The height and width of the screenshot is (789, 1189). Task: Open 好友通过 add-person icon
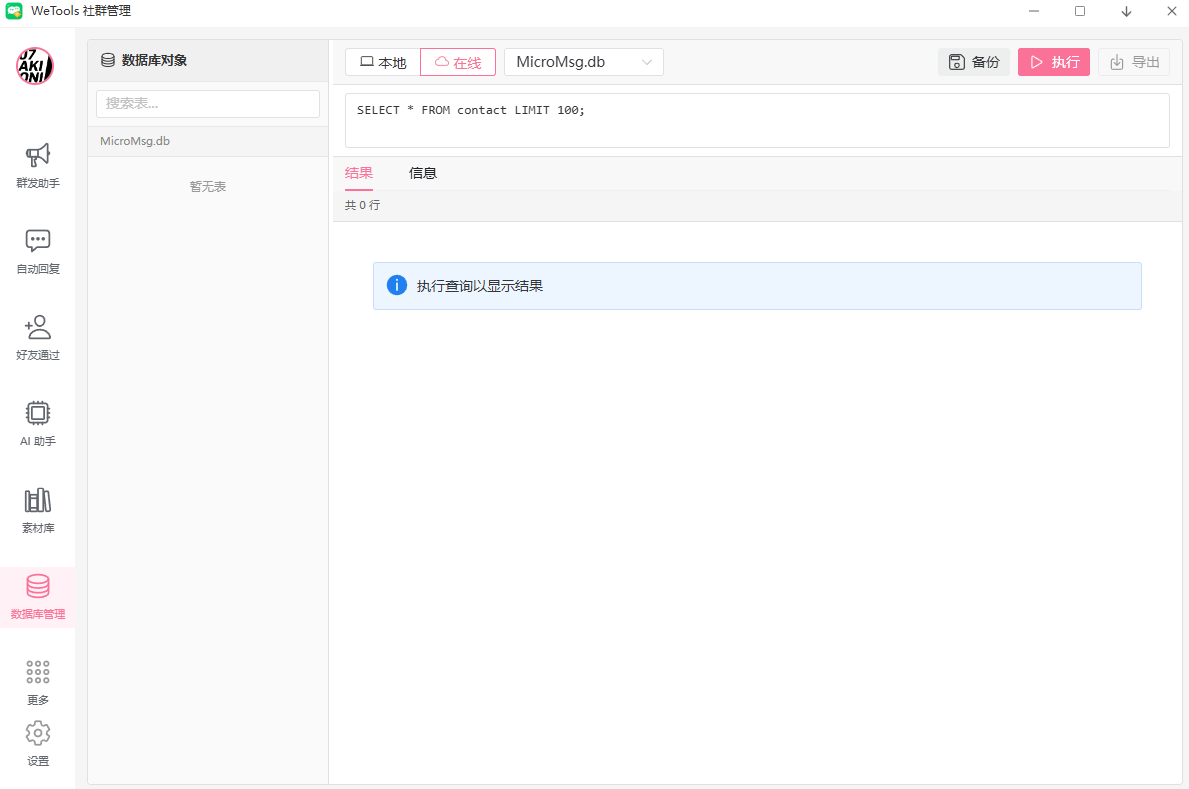38,328
